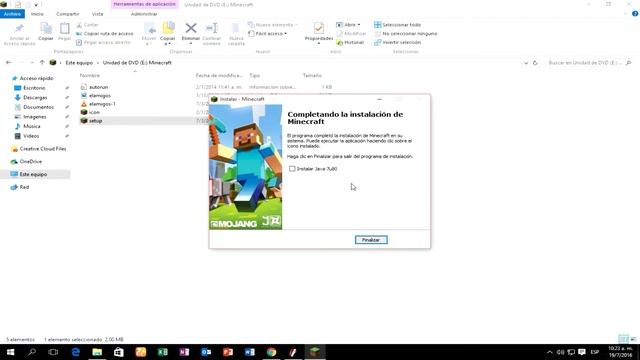Viewport: 640px width, 360px height.
Task: Sort by the Tamaño column header
Action: click(x=312, y=76)
